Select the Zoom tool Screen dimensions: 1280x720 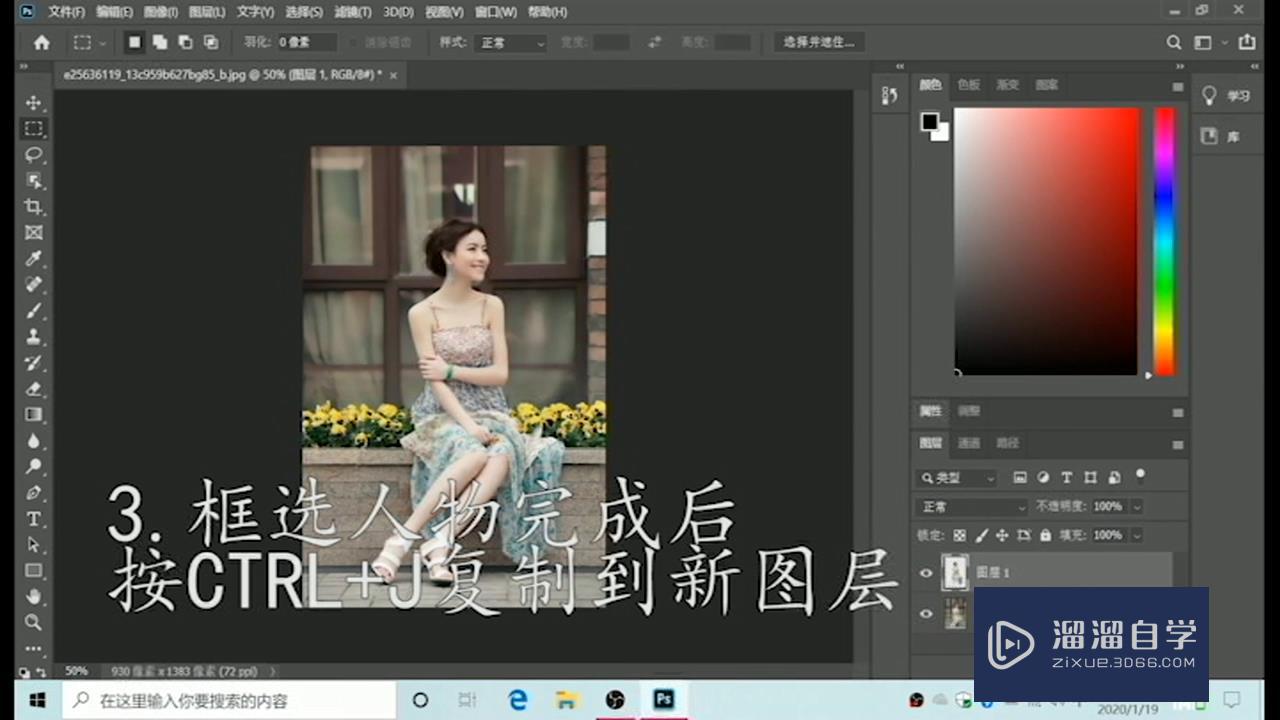point(34,622)
